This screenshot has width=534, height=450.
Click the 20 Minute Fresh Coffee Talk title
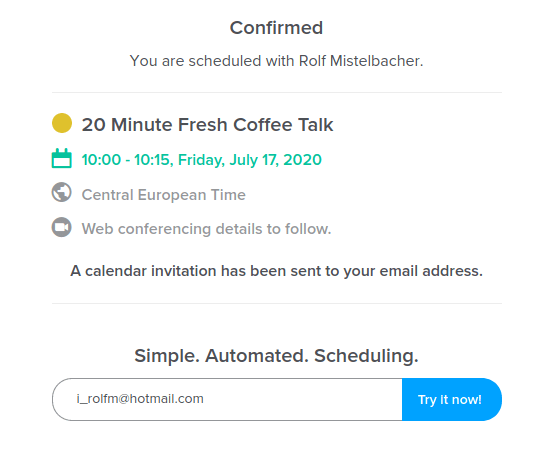point(207,125)
